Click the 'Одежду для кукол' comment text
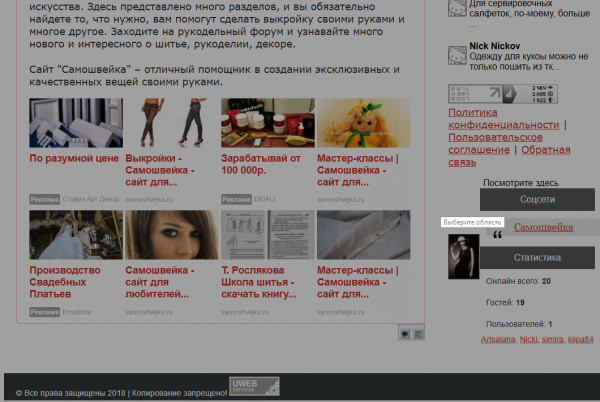The height and width of the screenshot is (402, 600). (529, 62)
